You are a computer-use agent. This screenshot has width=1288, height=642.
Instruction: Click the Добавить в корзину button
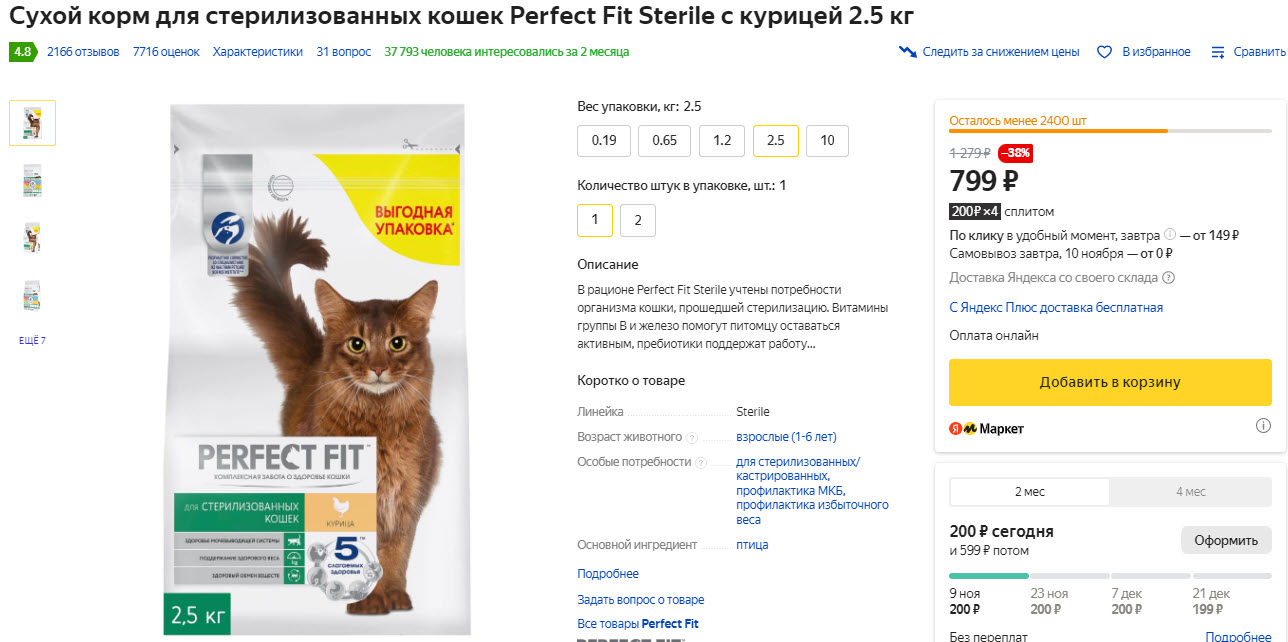click(x=1109, y=382)
